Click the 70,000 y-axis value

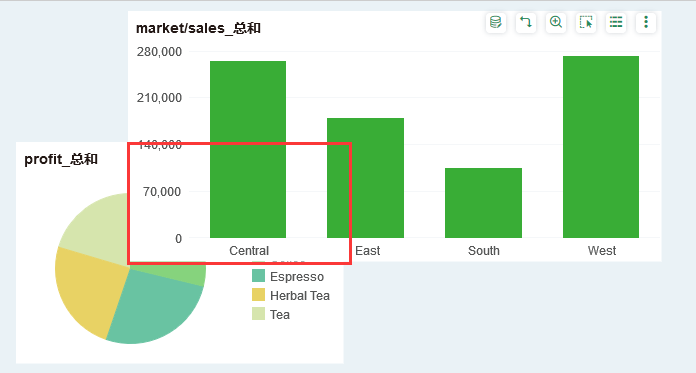pyautogui.click(x=162, y=192)
